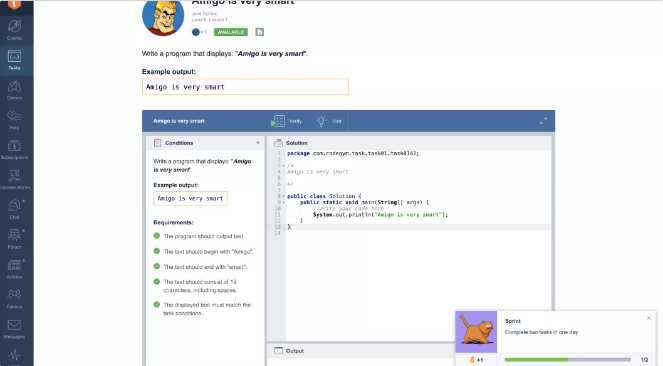Open Subscriptions in the sidebar
This screenshot has width=663, height=366.
[x=14, y=150]
